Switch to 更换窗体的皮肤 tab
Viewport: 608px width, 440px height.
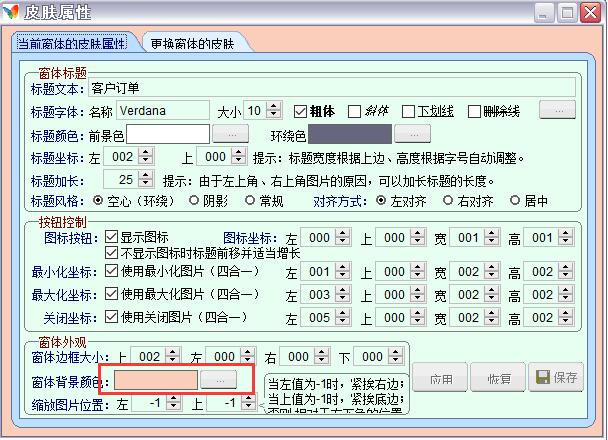coord(192,44)
